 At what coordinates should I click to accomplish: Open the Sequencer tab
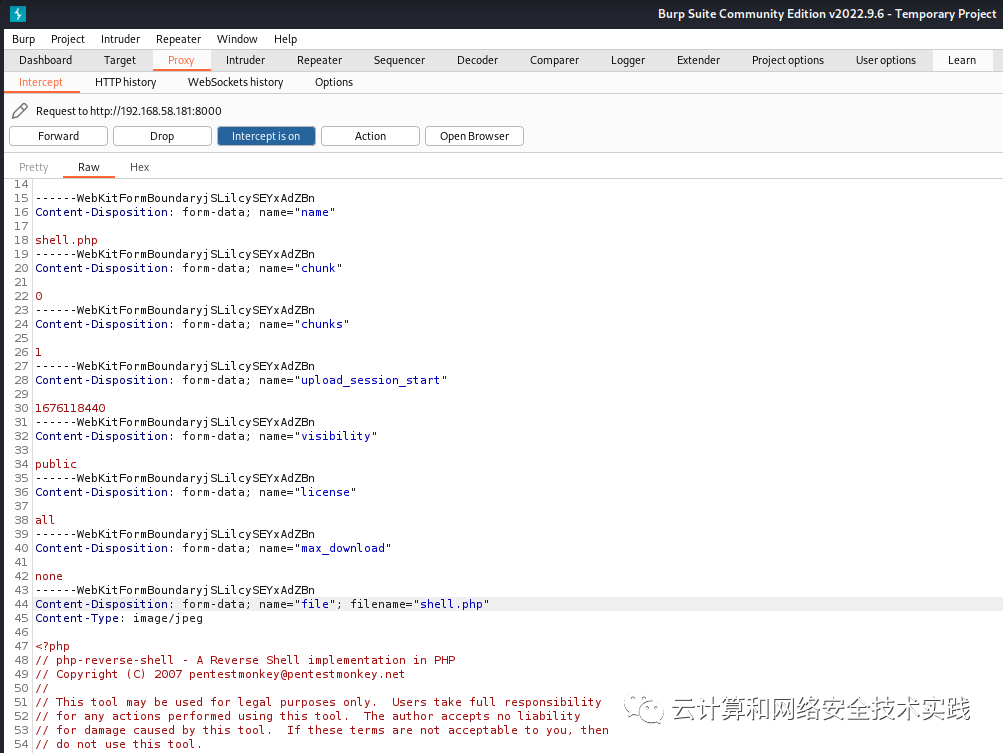pyautogui.click(x=399, y=60)
